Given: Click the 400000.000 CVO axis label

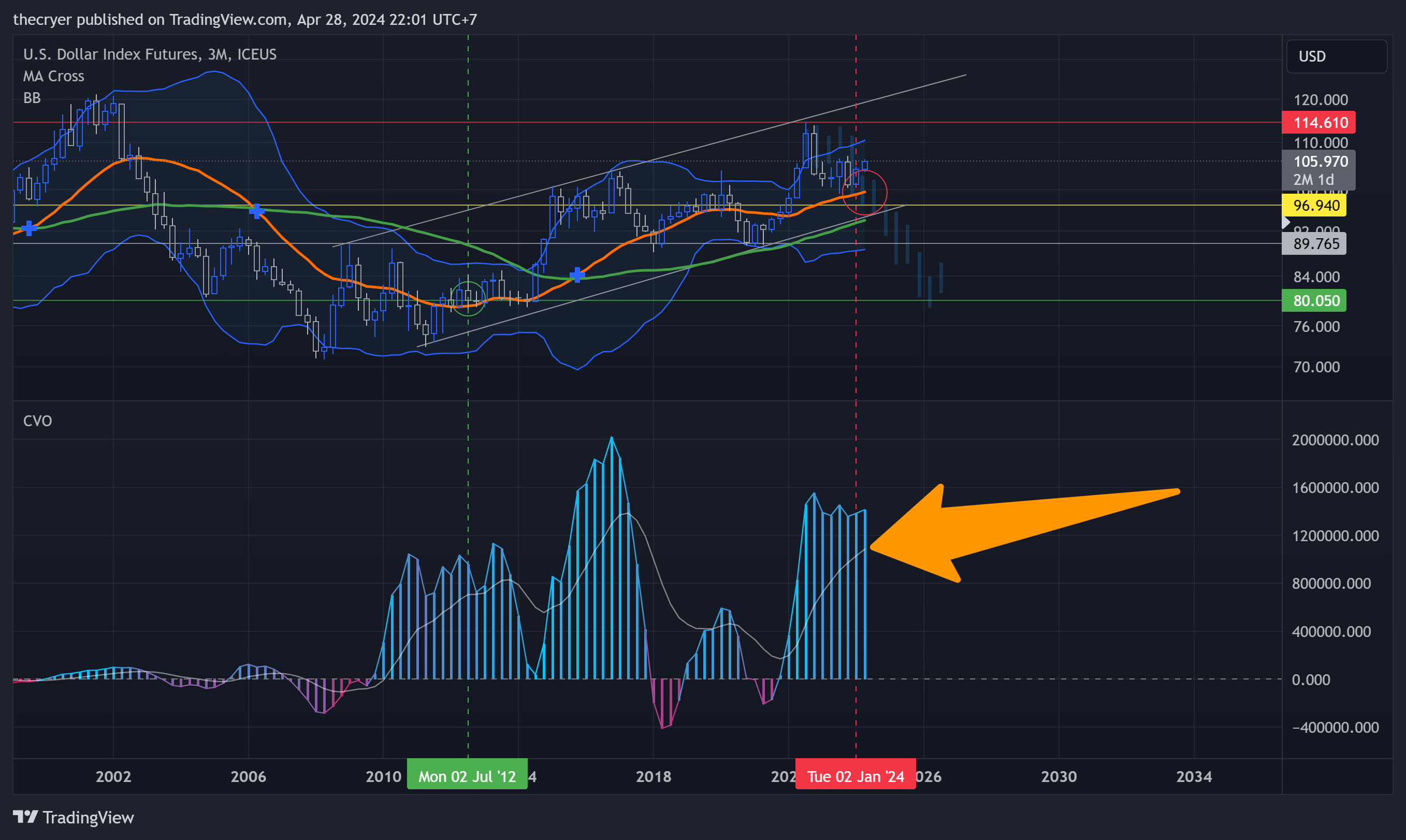Looking at the screenshot, I should tap(1331, 631).
